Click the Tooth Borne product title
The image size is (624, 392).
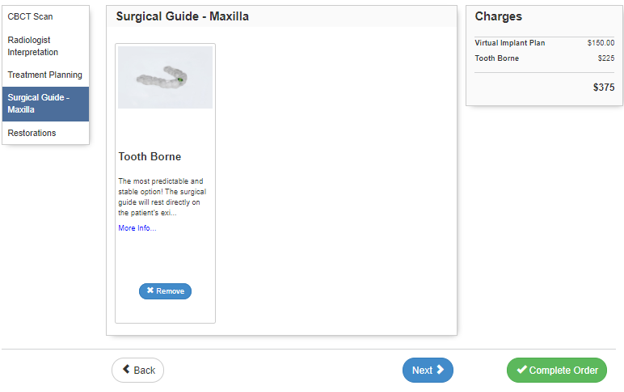pos(150,156)
